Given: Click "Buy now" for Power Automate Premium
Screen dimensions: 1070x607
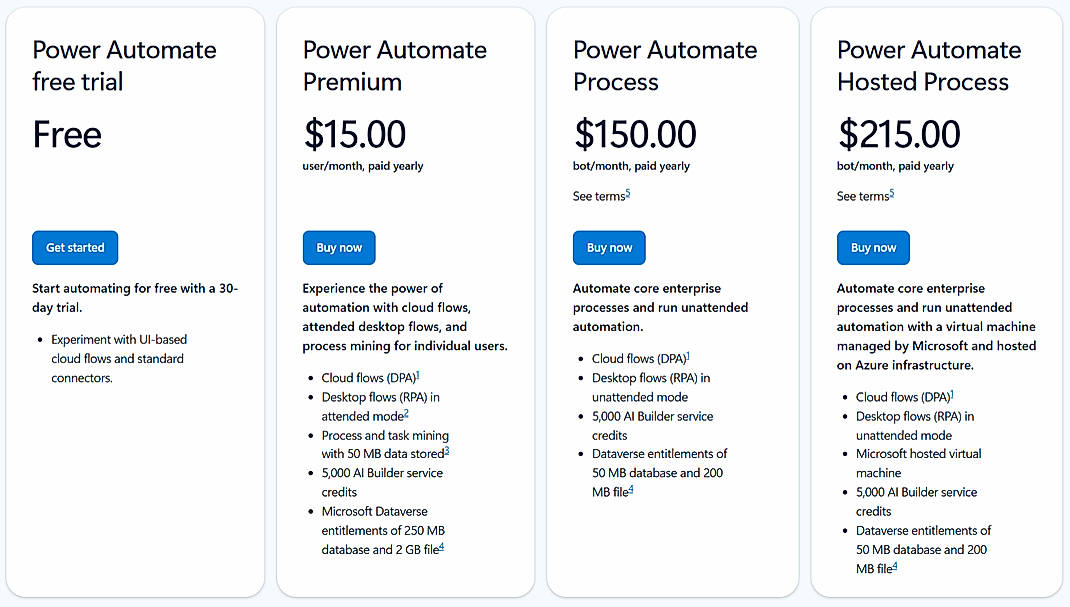Looking at the screenshot, I should click(x=338, y=247).
